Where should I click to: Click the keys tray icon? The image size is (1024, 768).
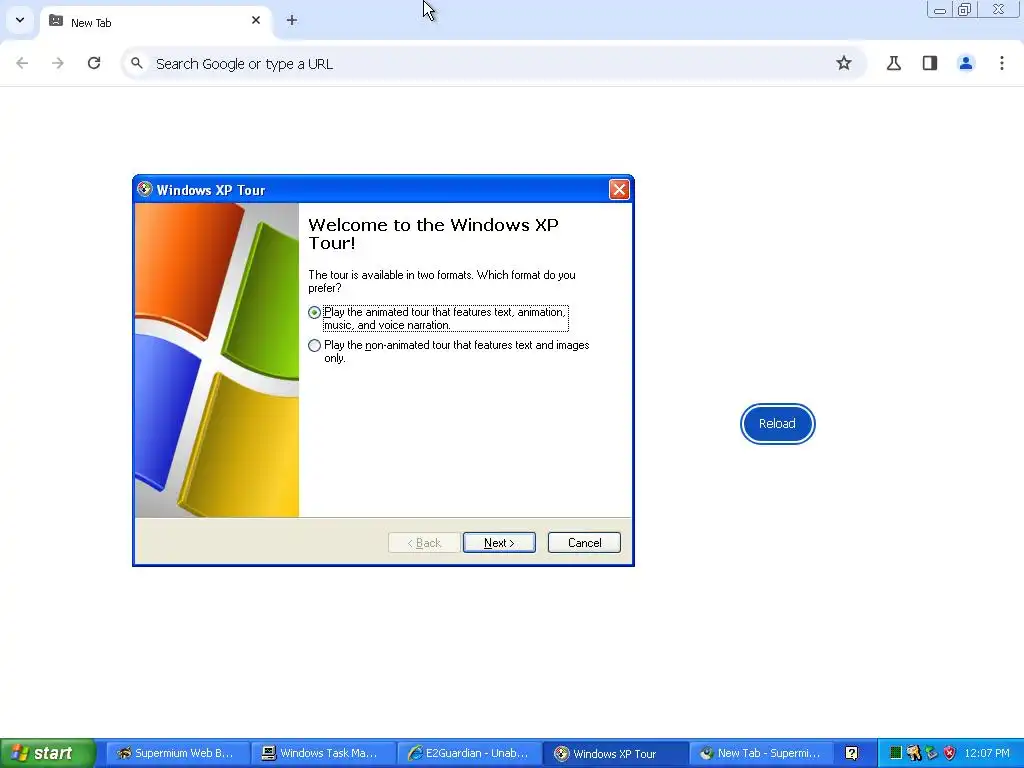[914, 753]
